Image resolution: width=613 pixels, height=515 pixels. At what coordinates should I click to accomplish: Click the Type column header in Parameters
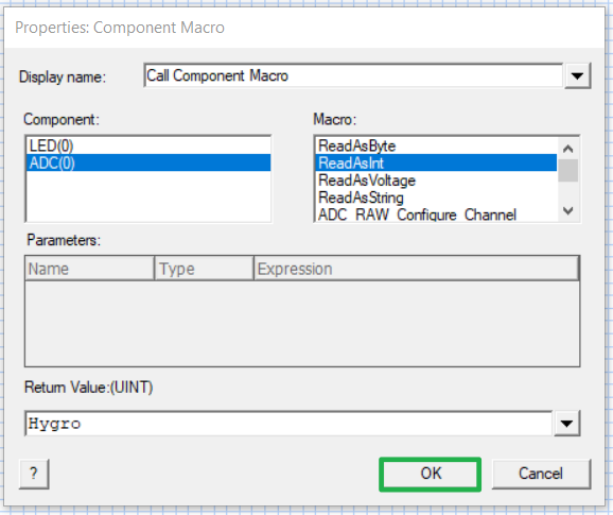tap(203, 268)
